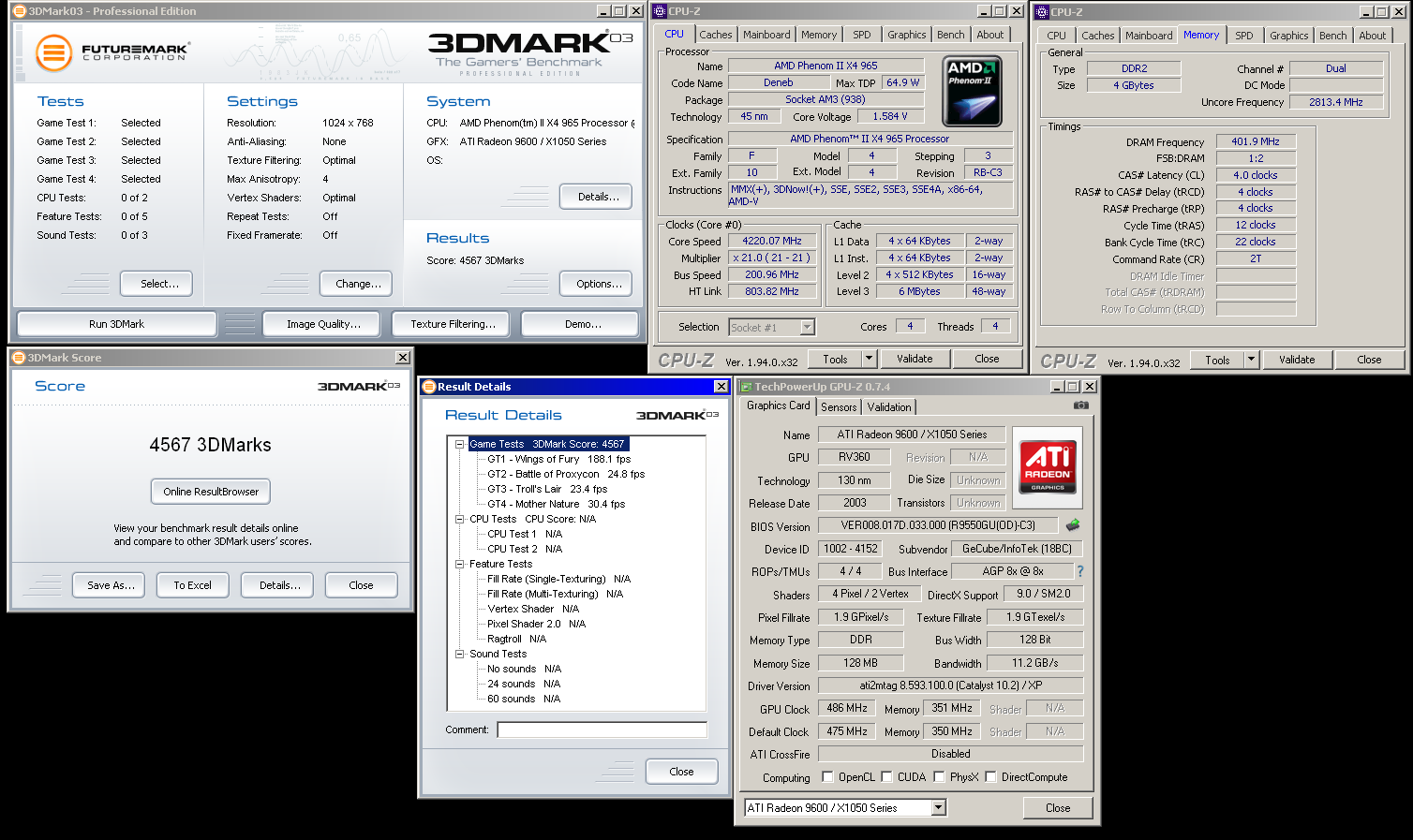
Task: Enable the OpenCL checkbox
Action: 827,777
